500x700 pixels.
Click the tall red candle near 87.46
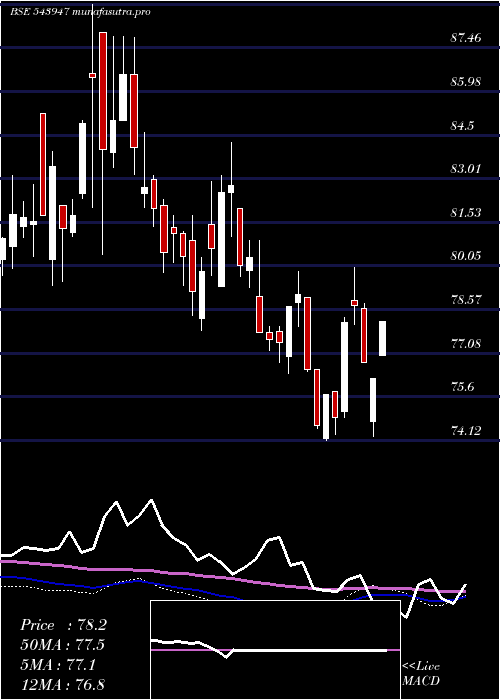click(x=103, y=91)
